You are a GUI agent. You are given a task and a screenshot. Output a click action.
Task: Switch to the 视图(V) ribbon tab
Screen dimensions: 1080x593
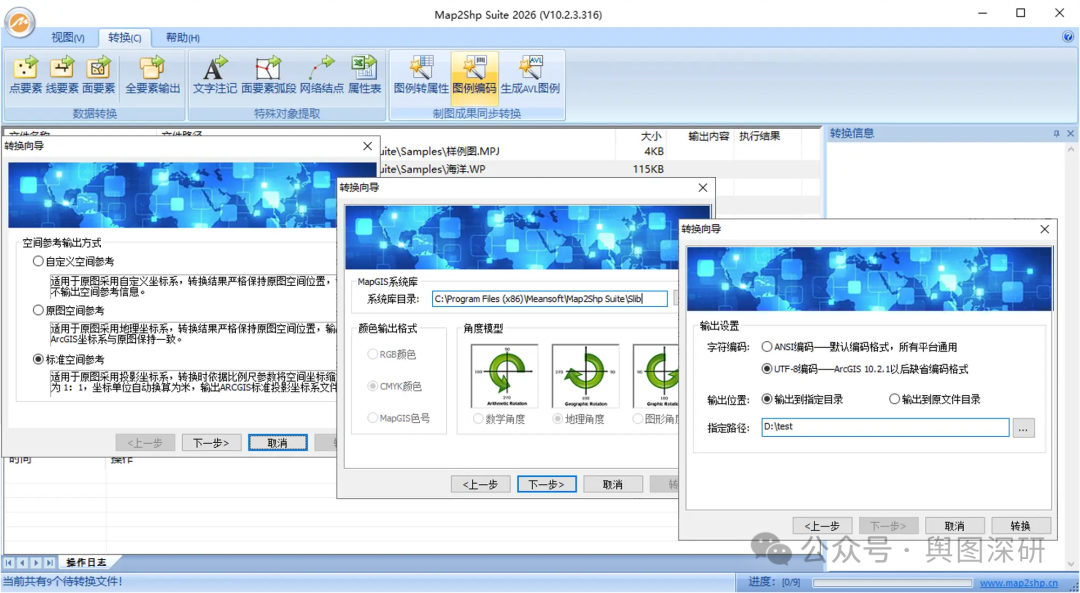click(x=67, y=37)
